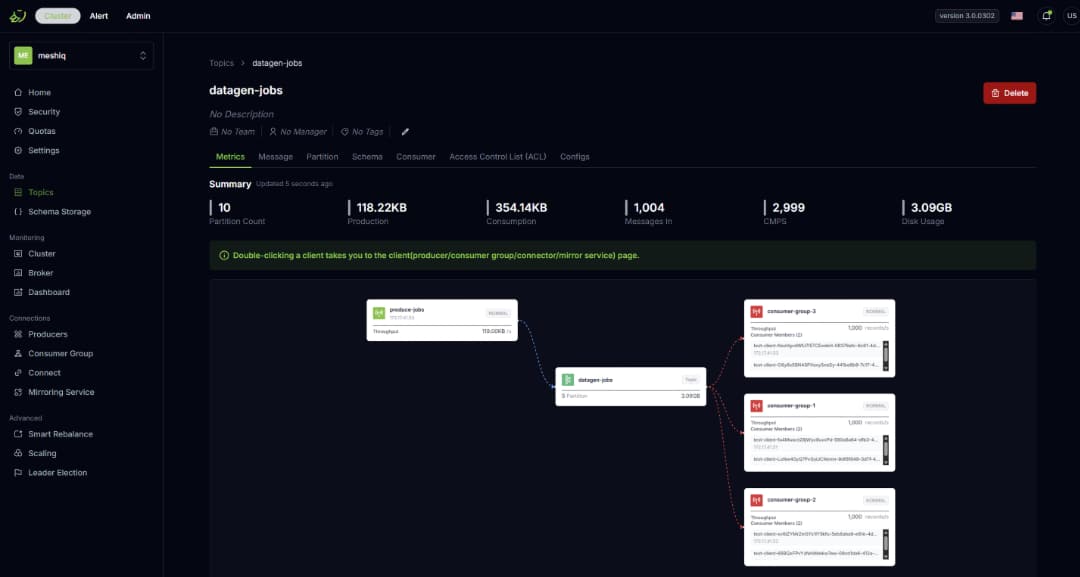Image resolution: width=1080 pixels, height=577 pixels.
Task: Edit tags using the pencil icon
Action: click(x=404, y=131)
